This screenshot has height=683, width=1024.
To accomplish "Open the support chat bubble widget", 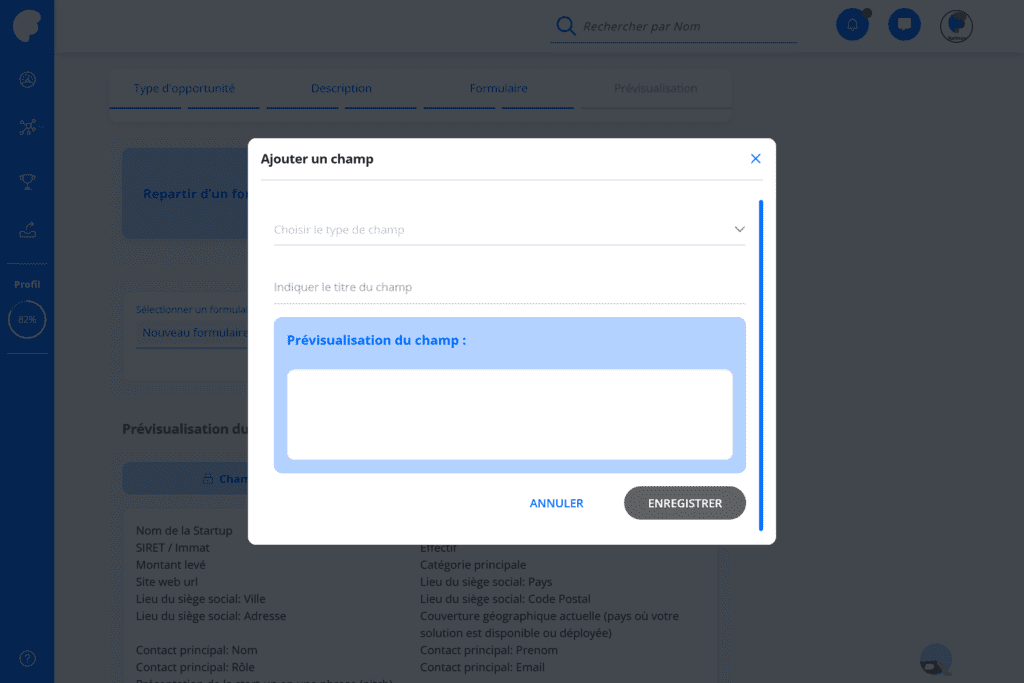I will click(936, 660).
